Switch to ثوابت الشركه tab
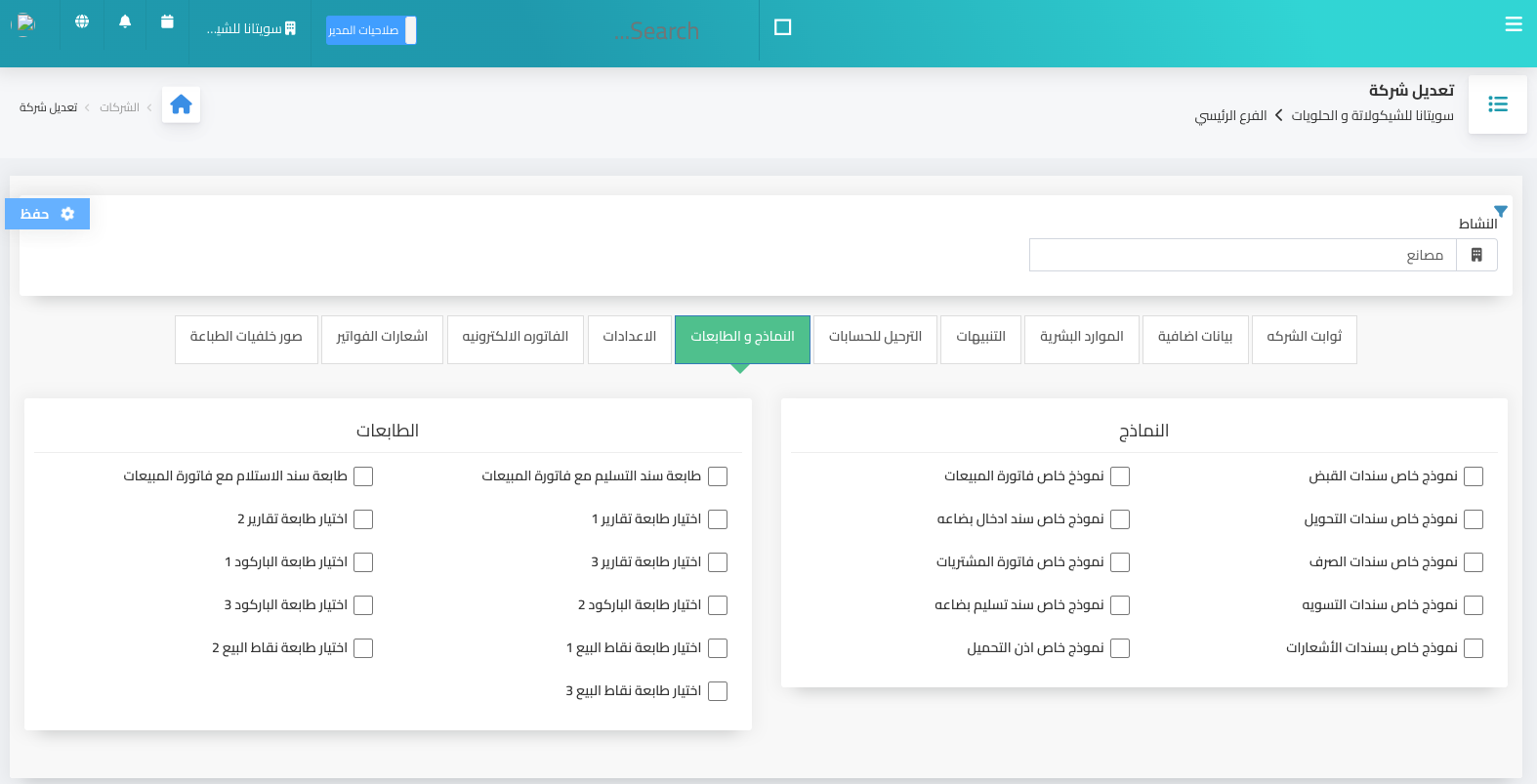The image size is (1537, 784). coord(1304,339)
